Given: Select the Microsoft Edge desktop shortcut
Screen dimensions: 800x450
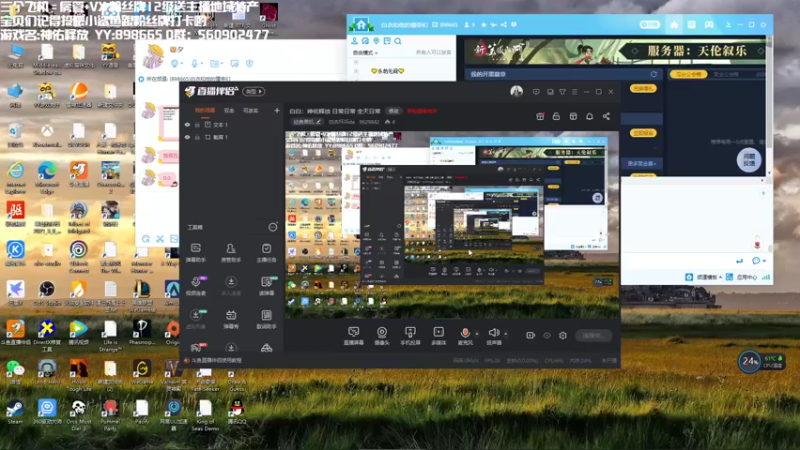Looking at the screenshot, I should [x=47, y=178].
